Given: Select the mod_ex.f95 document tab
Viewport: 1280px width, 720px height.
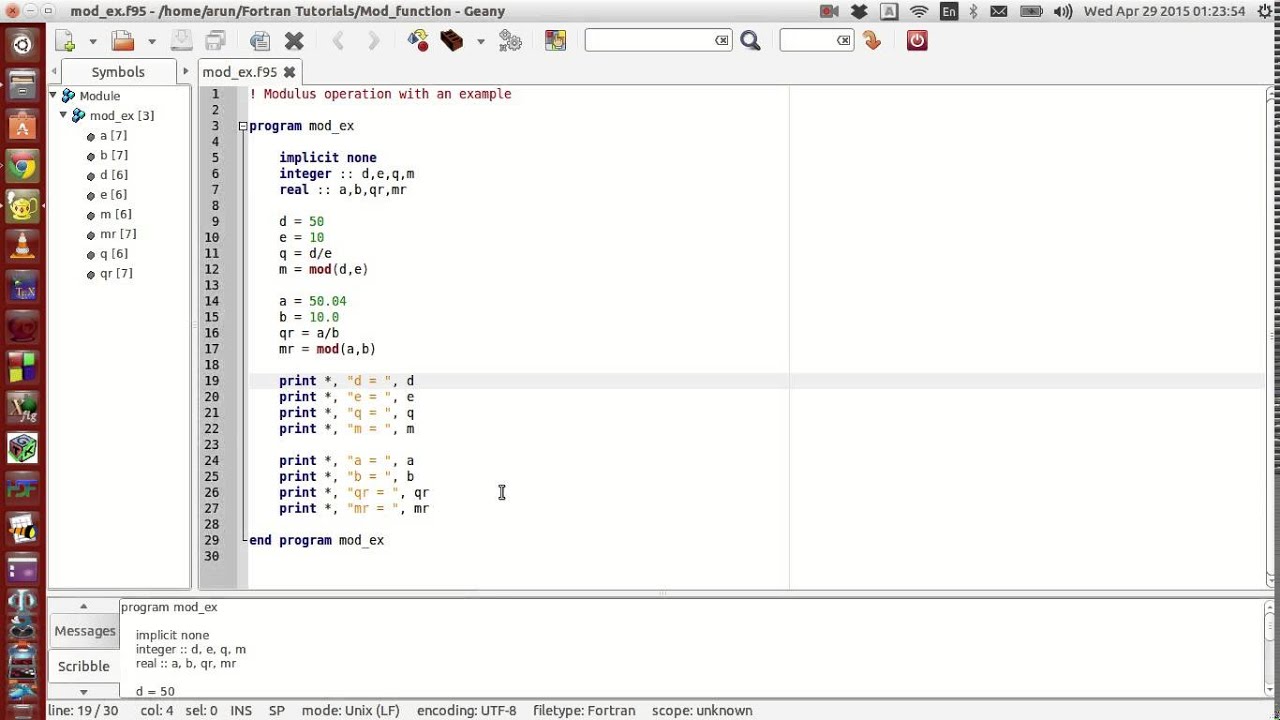Looking at the screenshot, I should pos(240,72).
